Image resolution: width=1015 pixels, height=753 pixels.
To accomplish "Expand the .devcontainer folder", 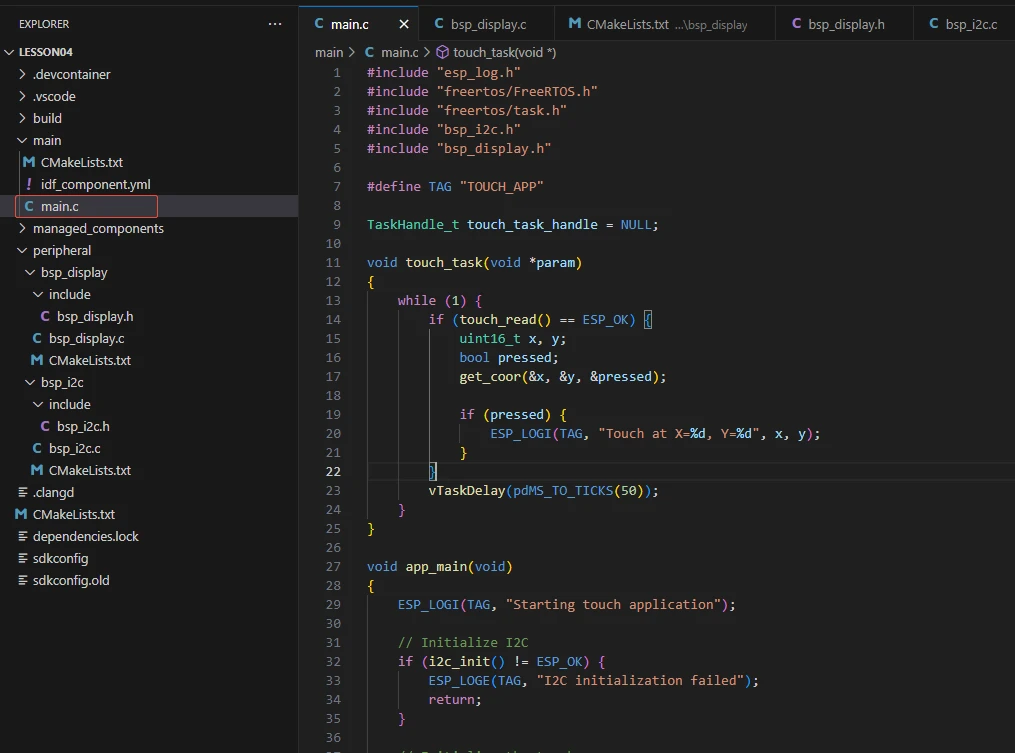I will (x=71, y=74).
